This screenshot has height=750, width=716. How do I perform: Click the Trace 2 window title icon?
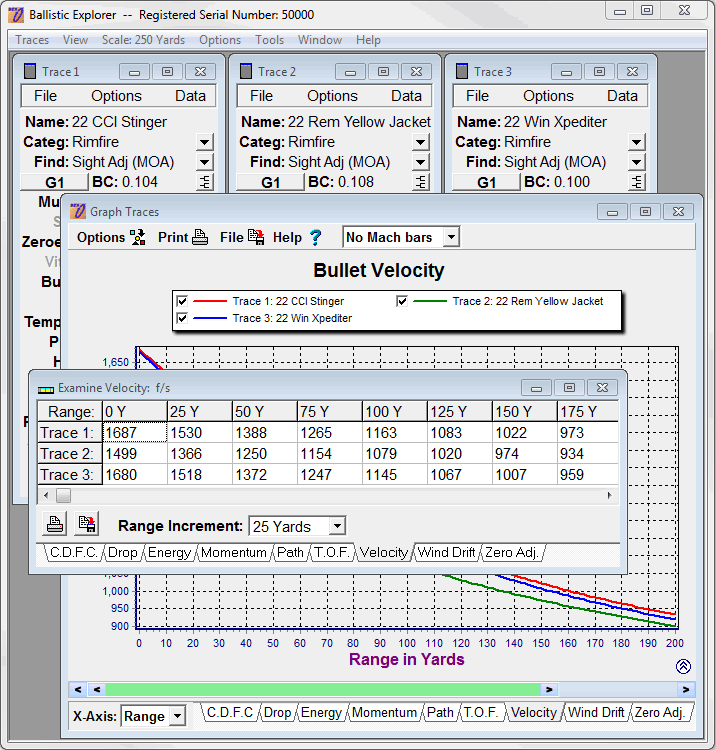246,71
